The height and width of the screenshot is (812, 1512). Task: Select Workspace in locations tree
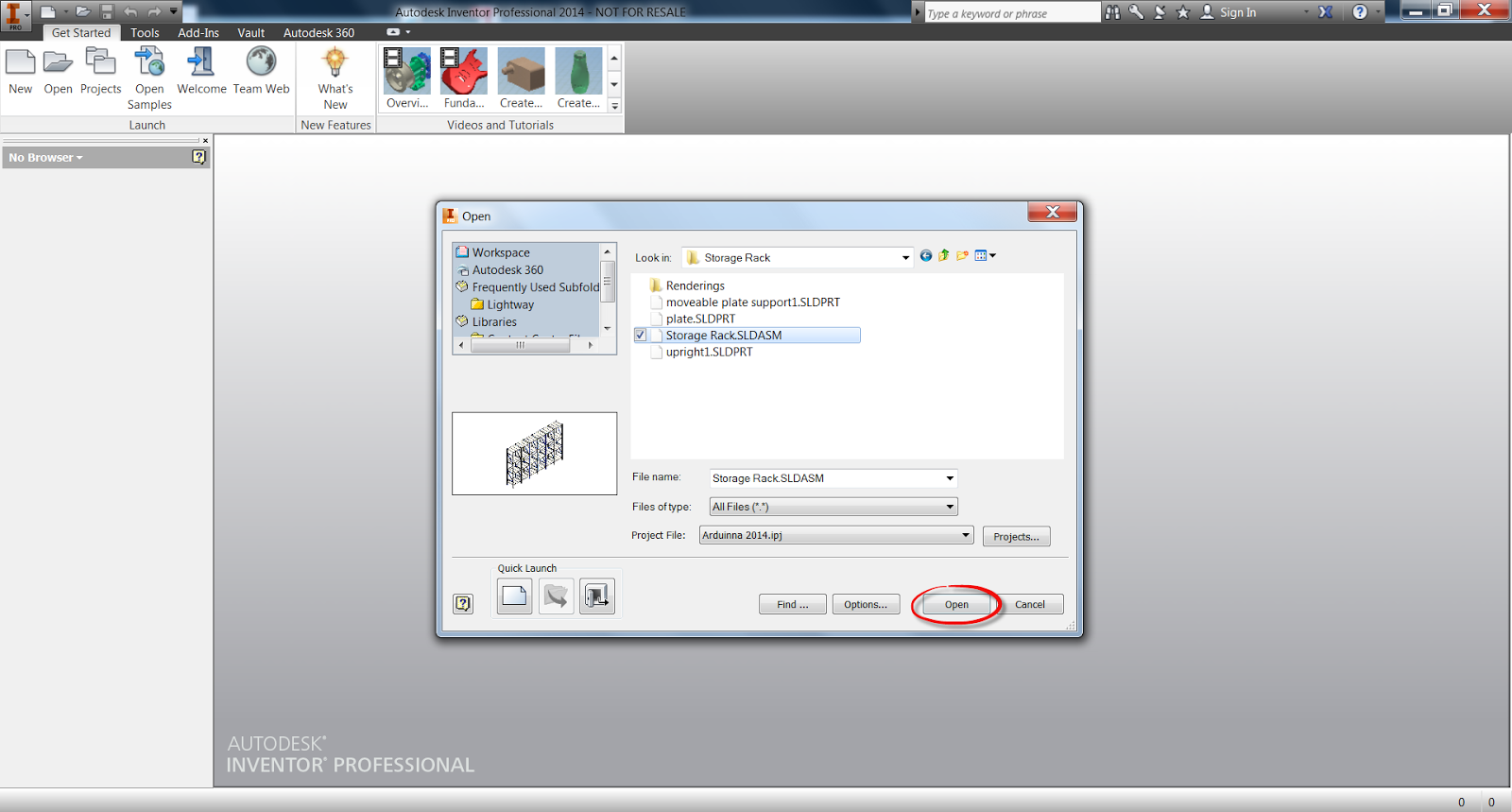coord(501,252)
